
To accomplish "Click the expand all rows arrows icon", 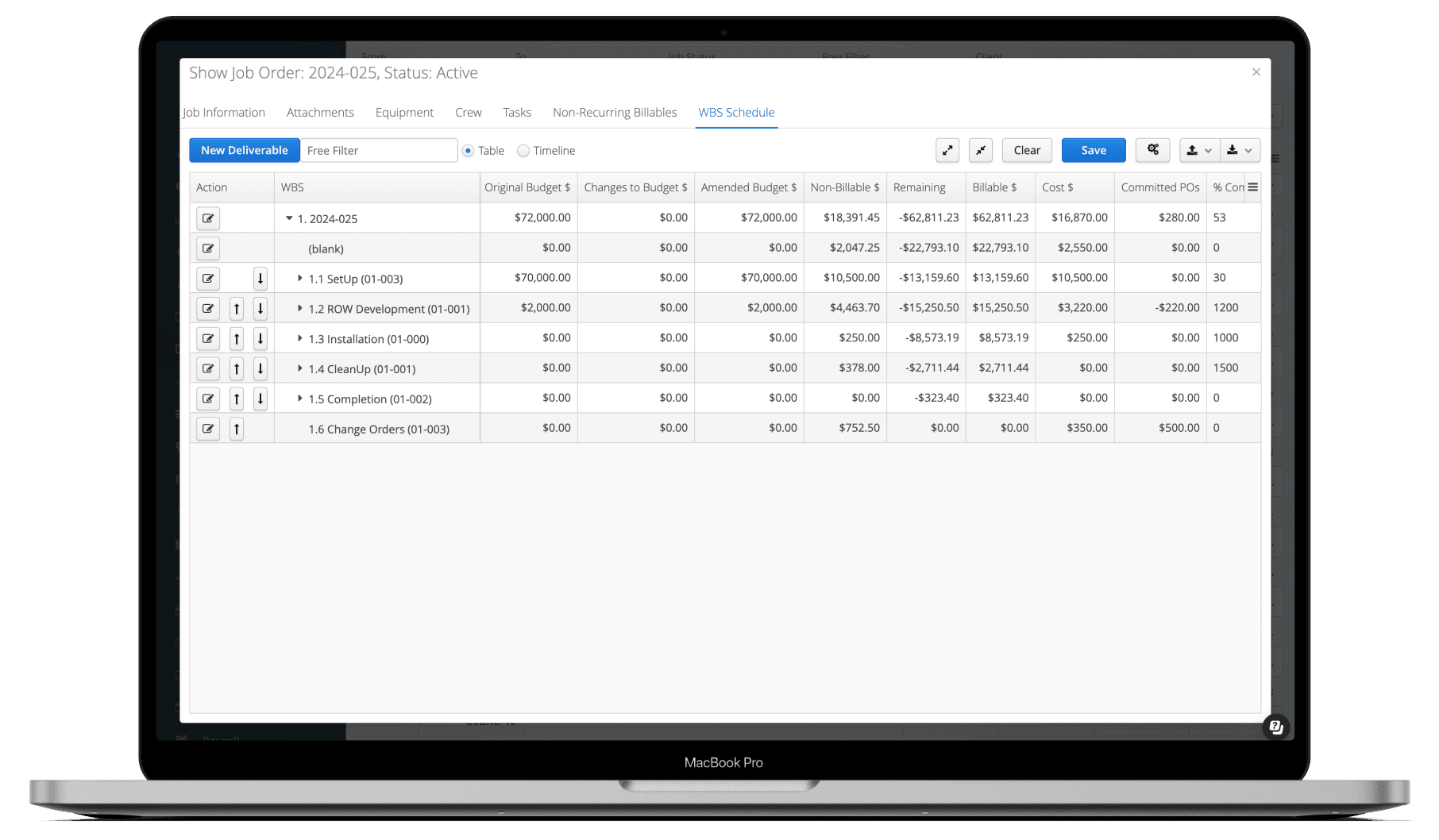I will 947,150.
